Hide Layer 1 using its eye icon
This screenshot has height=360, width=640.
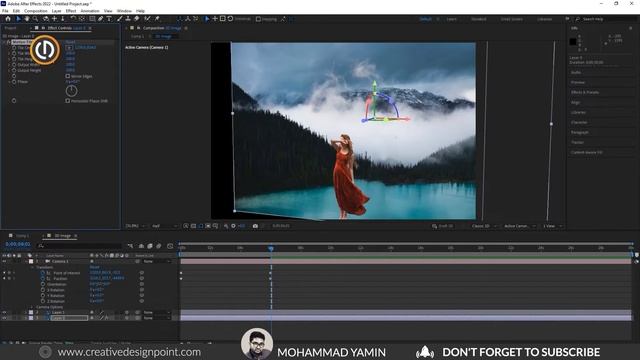tap(4, 312)
